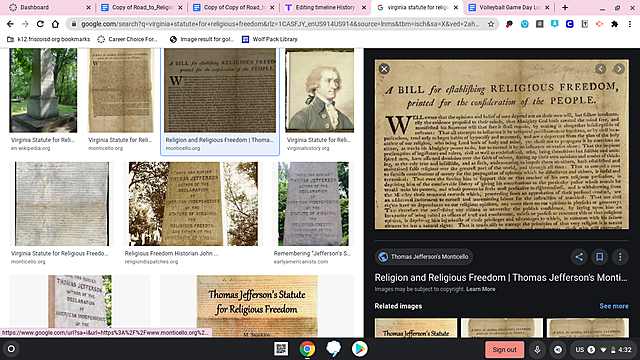
Task: Click the microphone dictation icon
Action: 537,350
